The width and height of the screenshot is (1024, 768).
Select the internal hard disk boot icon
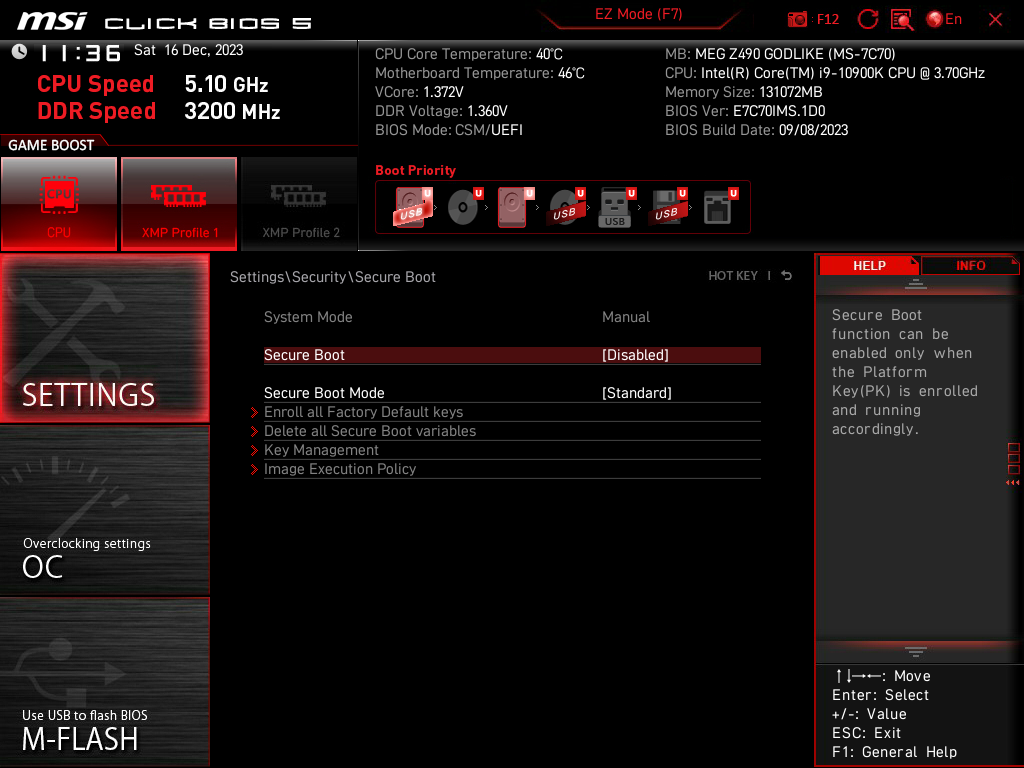(515, 207)
